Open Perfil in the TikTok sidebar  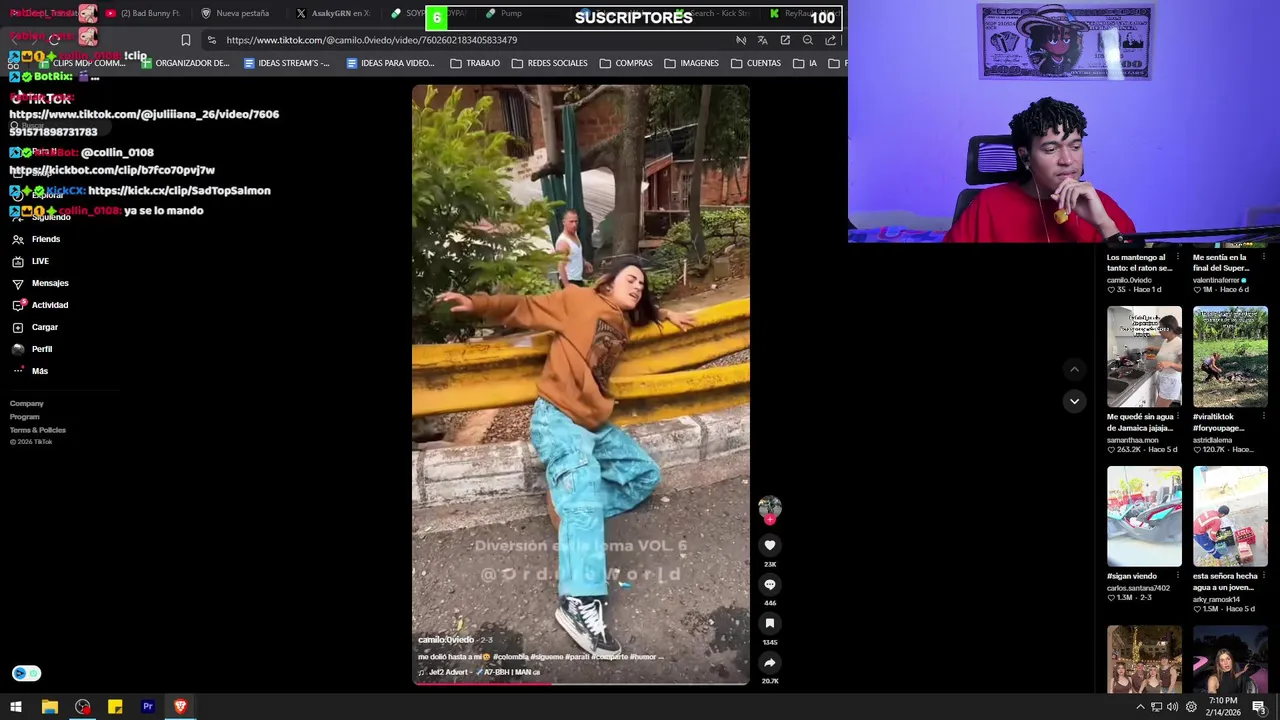42,349
